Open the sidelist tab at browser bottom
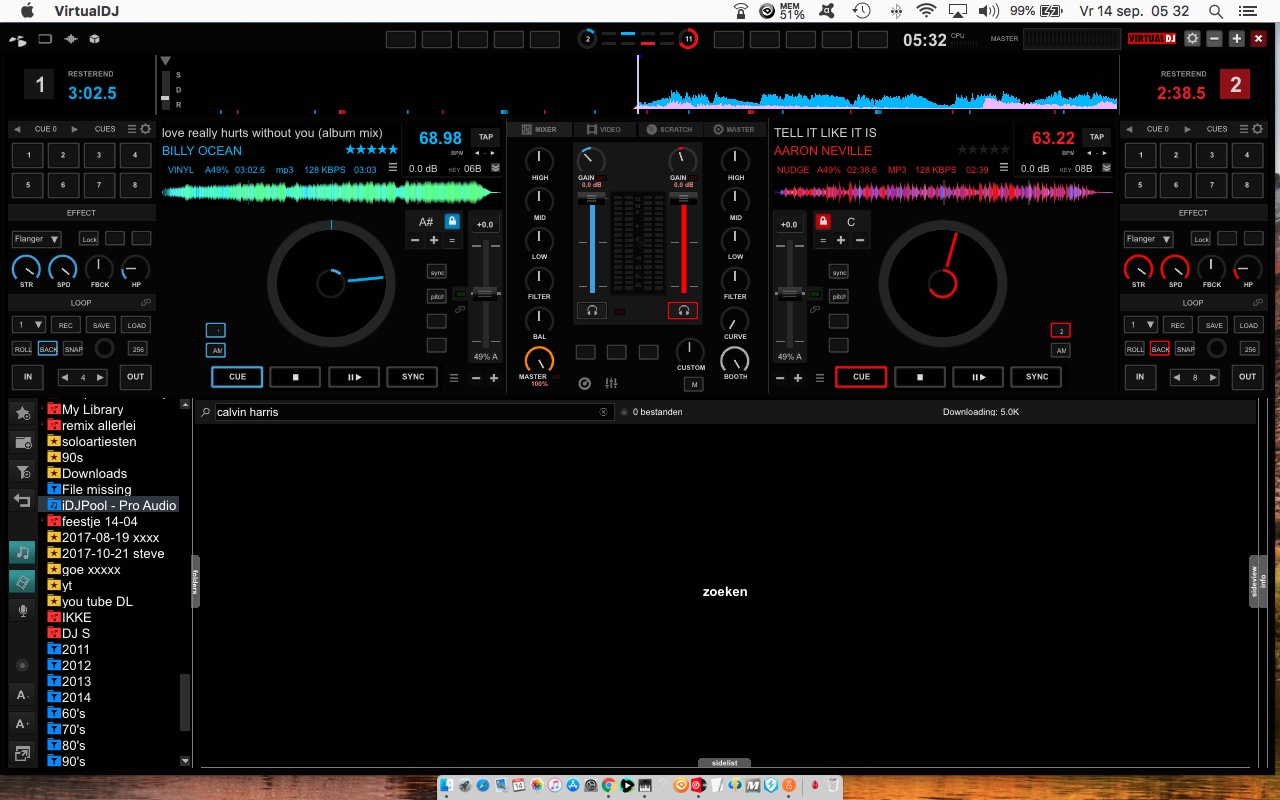Viewport: 1280px width, 800px height. point(724,763)
